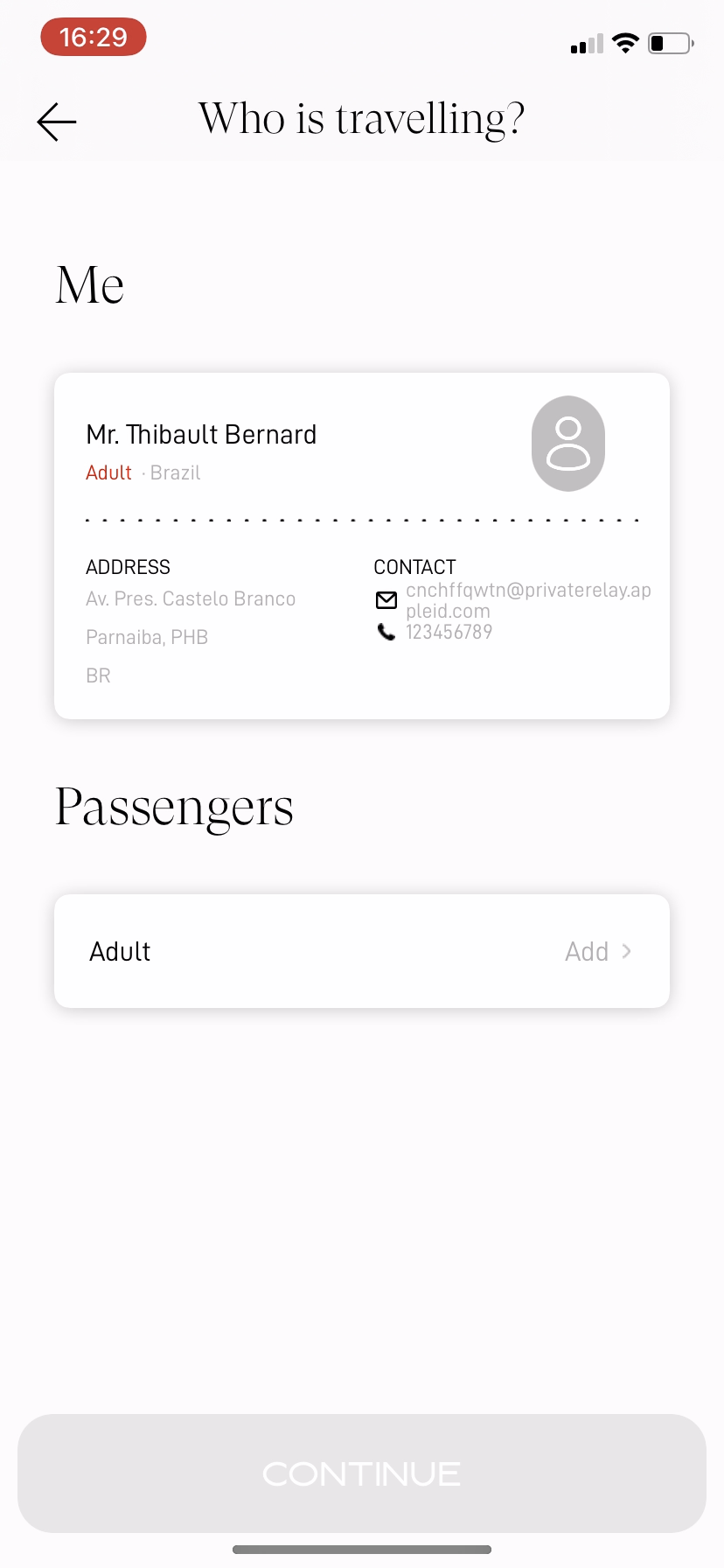Image resolution: width=724 pixels, height=1568 pixels.
Task: Tap the phone number 123456789
Action: (x=449, y=632)
